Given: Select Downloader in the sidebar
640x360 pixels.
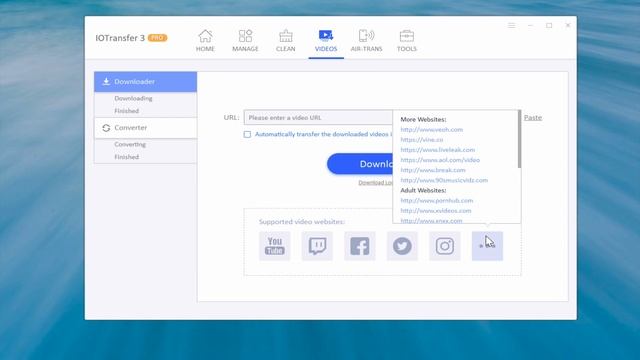Looking at the screenshot, I should click(145, 82).
